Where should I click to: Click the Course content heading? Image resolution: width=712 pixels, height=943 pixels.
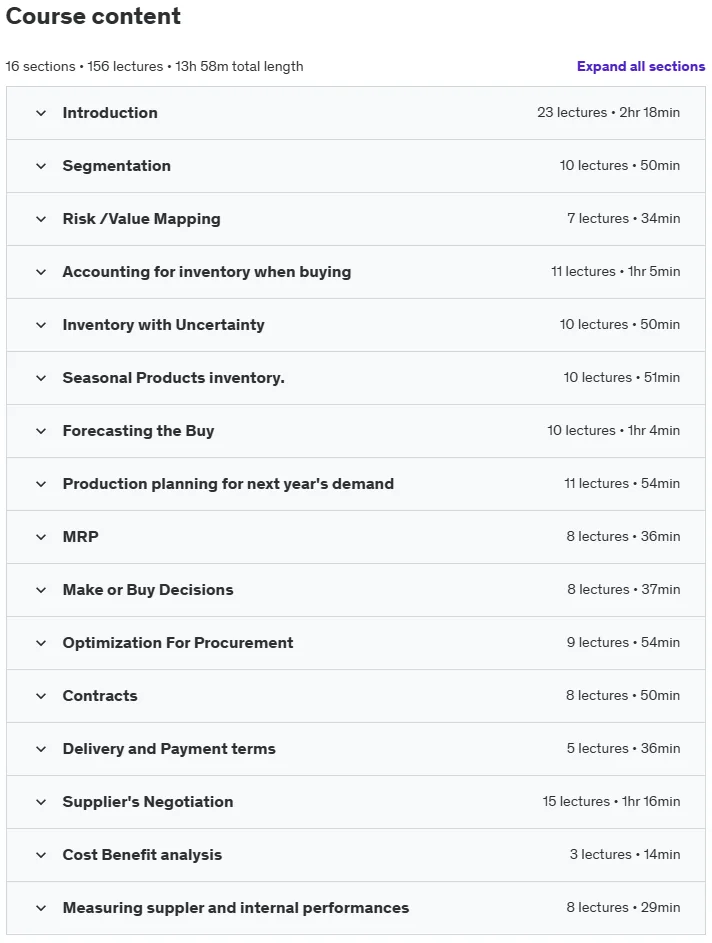click(x=93, y=16)
